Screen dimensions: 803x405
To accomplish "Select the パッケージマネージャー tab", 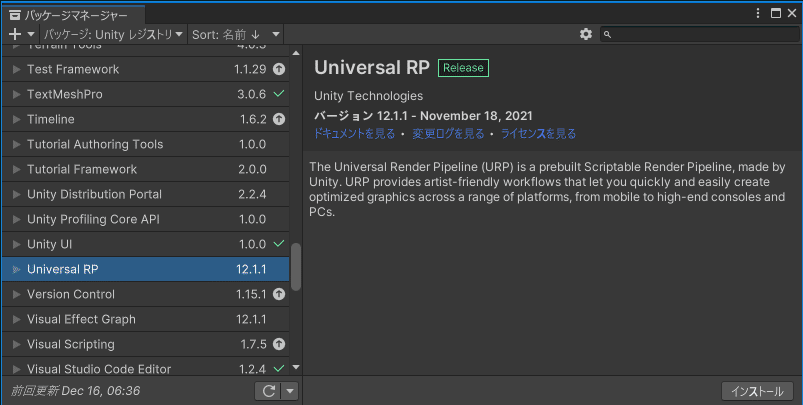I will [x=73, y=15].
